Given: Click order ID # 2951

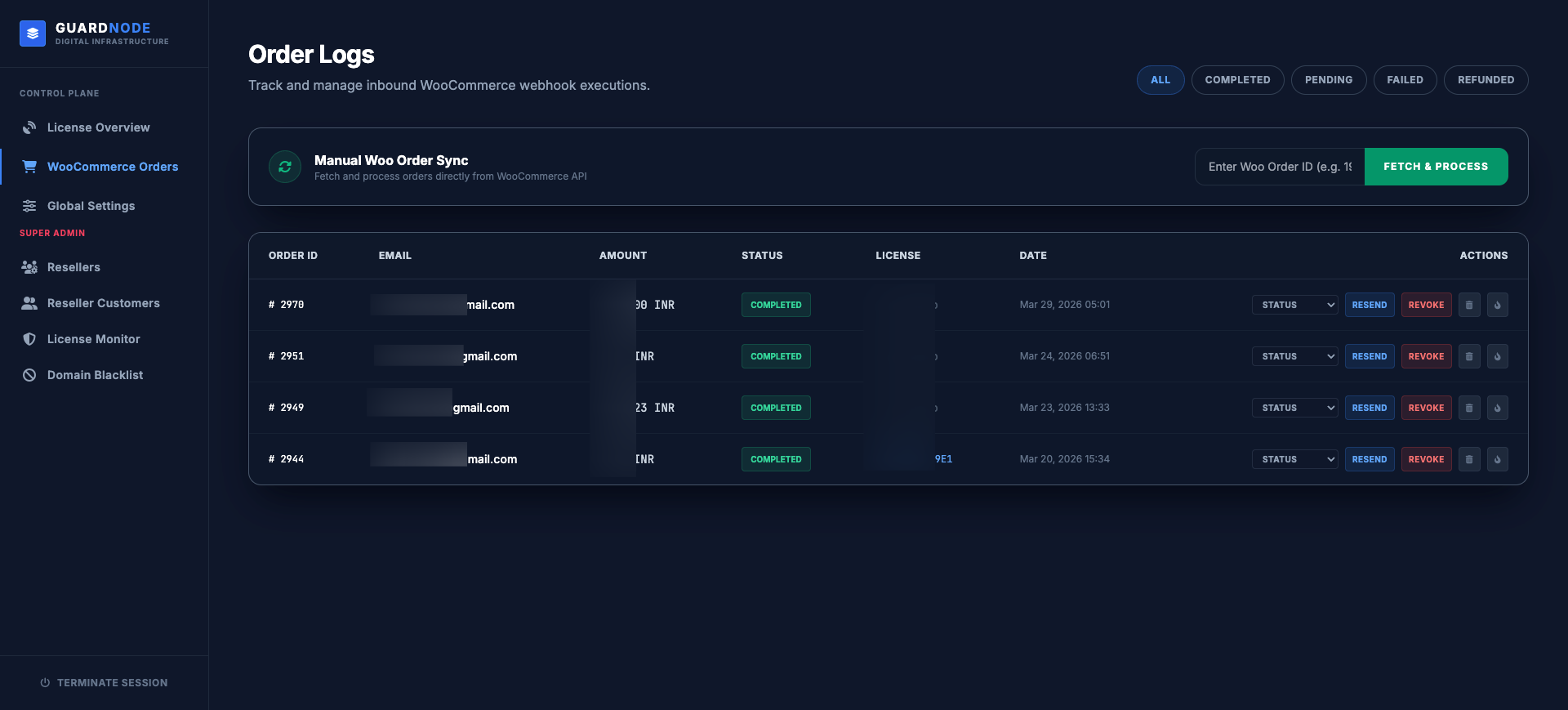Looking at the screenshot, I should (286, 356).
